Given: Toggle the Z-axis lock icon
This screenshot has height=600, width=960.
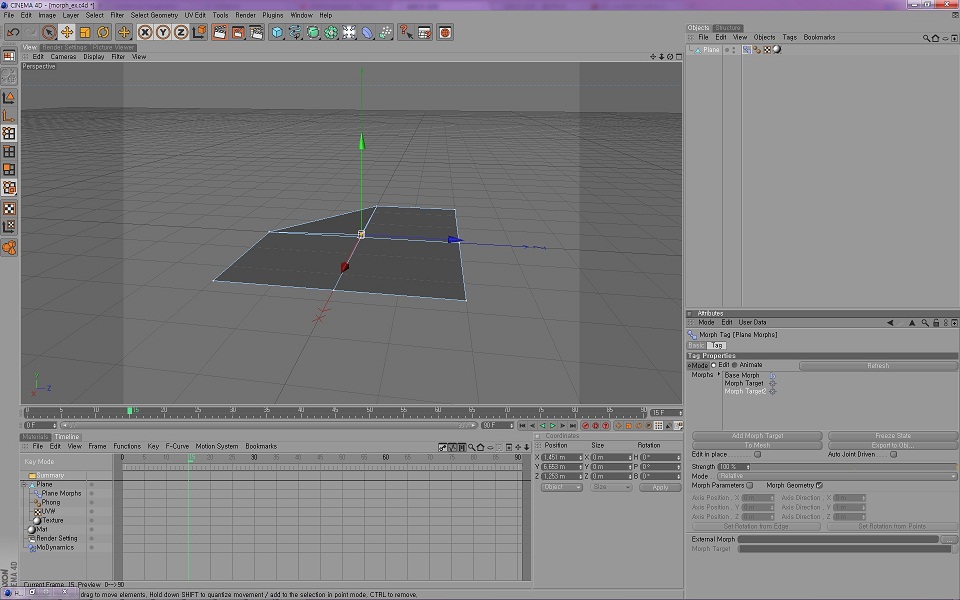Looking at the screenshot, I should 181,32.
